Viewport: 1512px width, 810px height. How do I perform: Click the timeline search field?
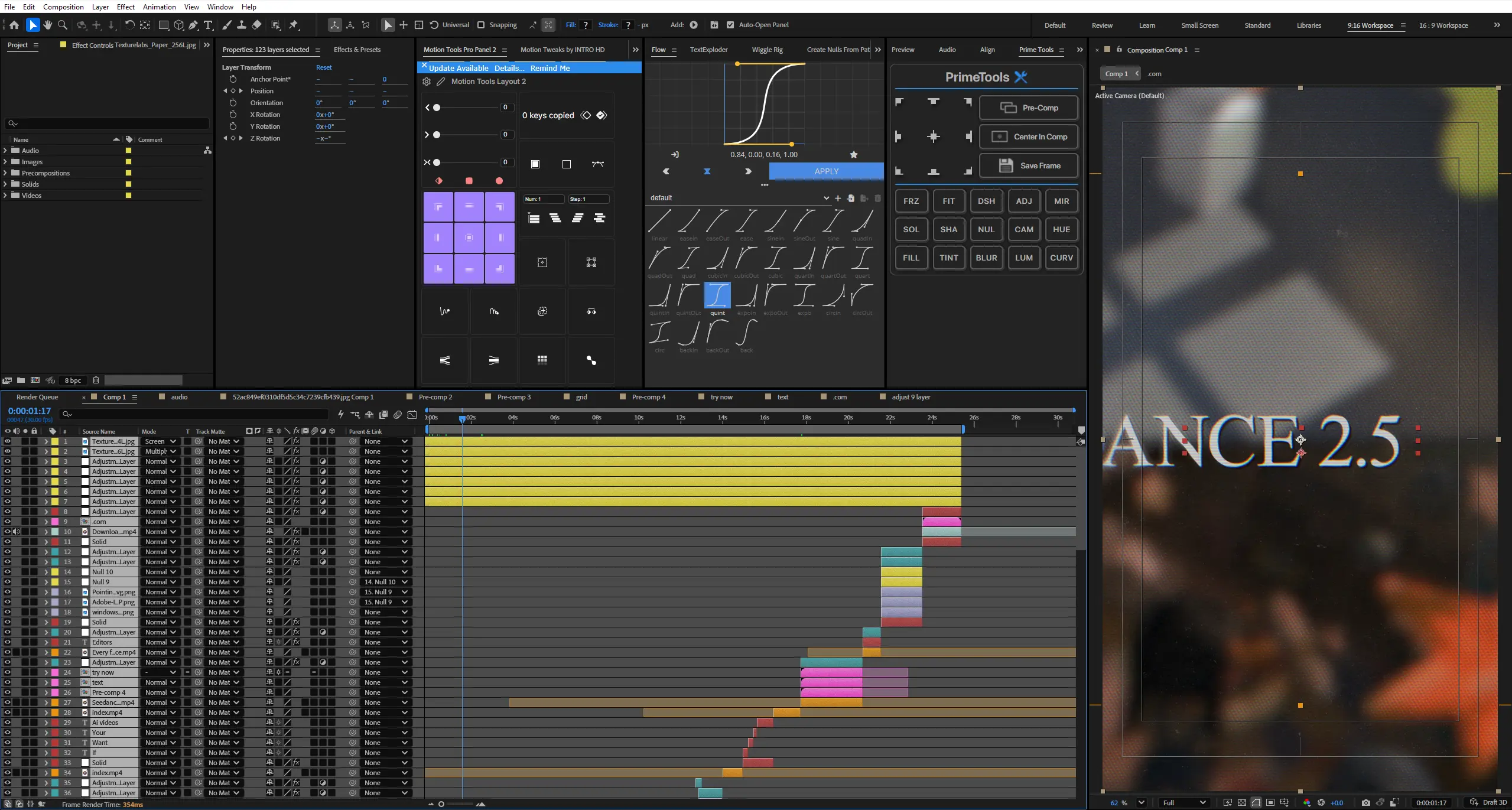[195, 414]
